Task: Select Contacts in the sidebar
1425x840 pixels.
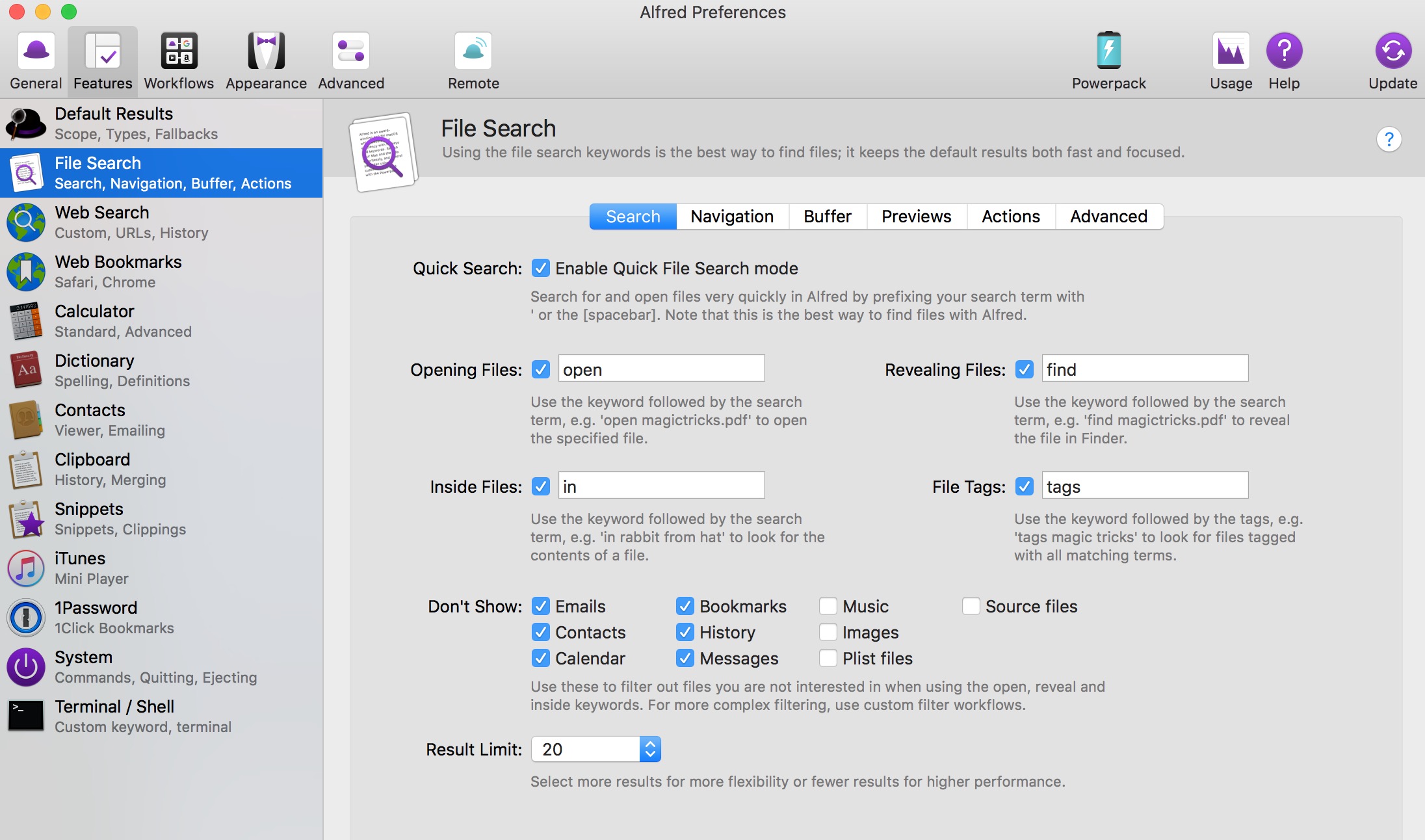Action: (x=161, y=420)
